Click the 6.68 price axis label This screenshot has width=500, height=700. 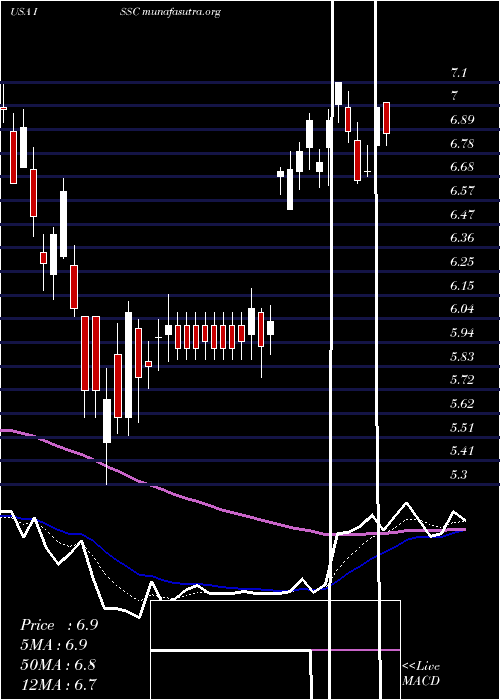coord(462,167)
